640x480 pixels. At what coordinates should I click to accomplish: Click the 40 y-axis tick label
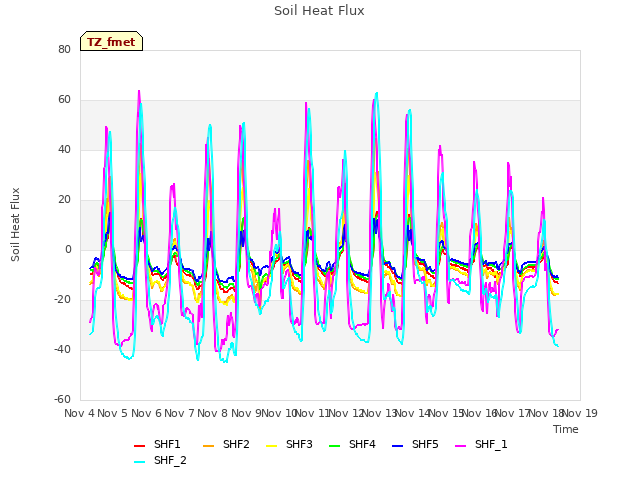click(64, 149)
